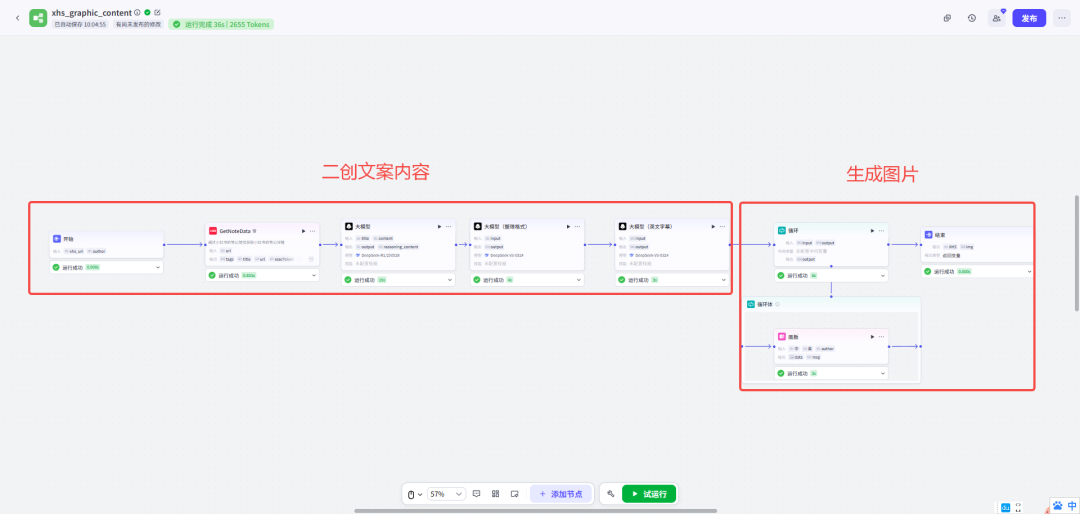1080x514 pixels.
Task: Run the 循环 loop node alone
Action: tap(873, 231)
